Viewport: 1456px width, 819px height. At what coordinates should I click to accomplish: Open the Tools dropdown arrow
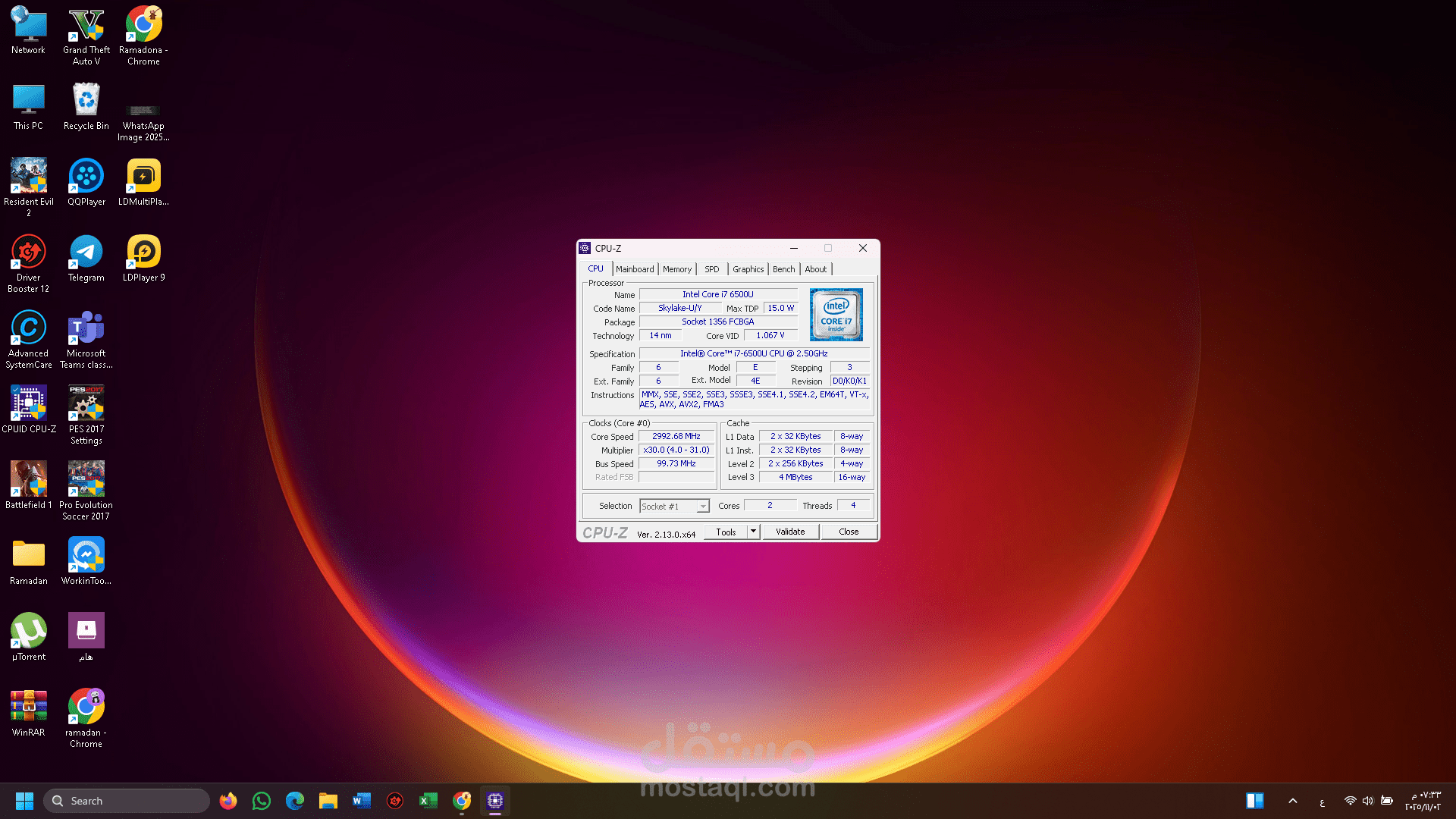click(x=753, y=532)
